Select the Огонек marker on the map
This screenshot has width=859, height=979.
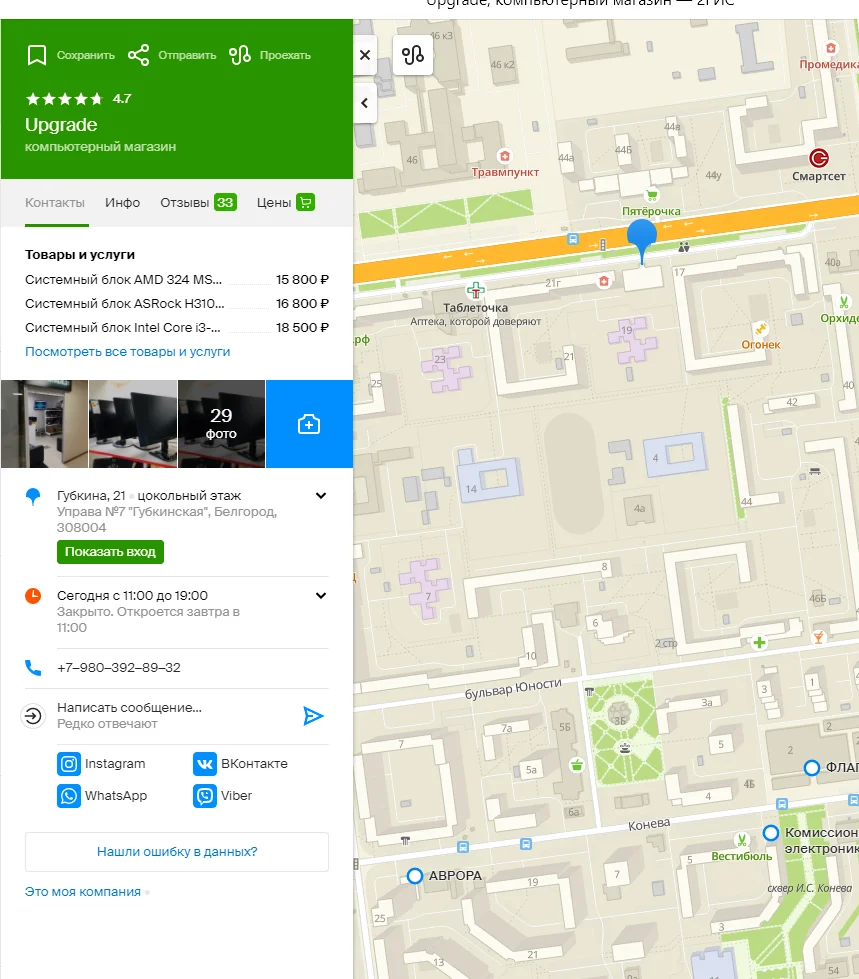760,329
